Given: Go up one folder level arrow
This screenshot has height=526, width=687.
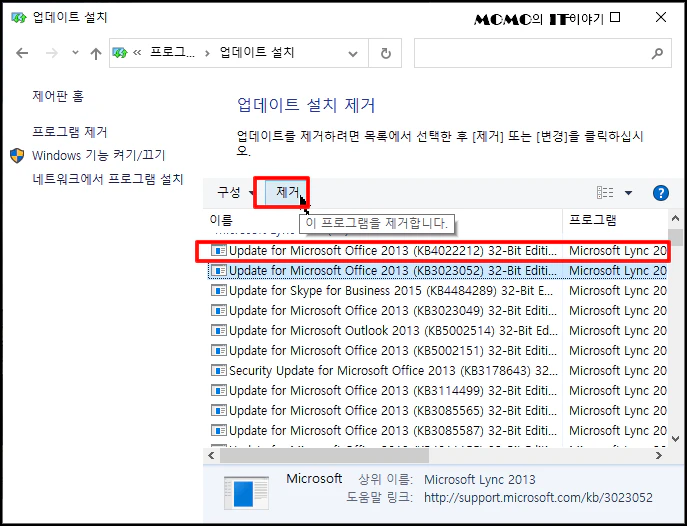Looking at the screenshot, I should click(96, 53).
